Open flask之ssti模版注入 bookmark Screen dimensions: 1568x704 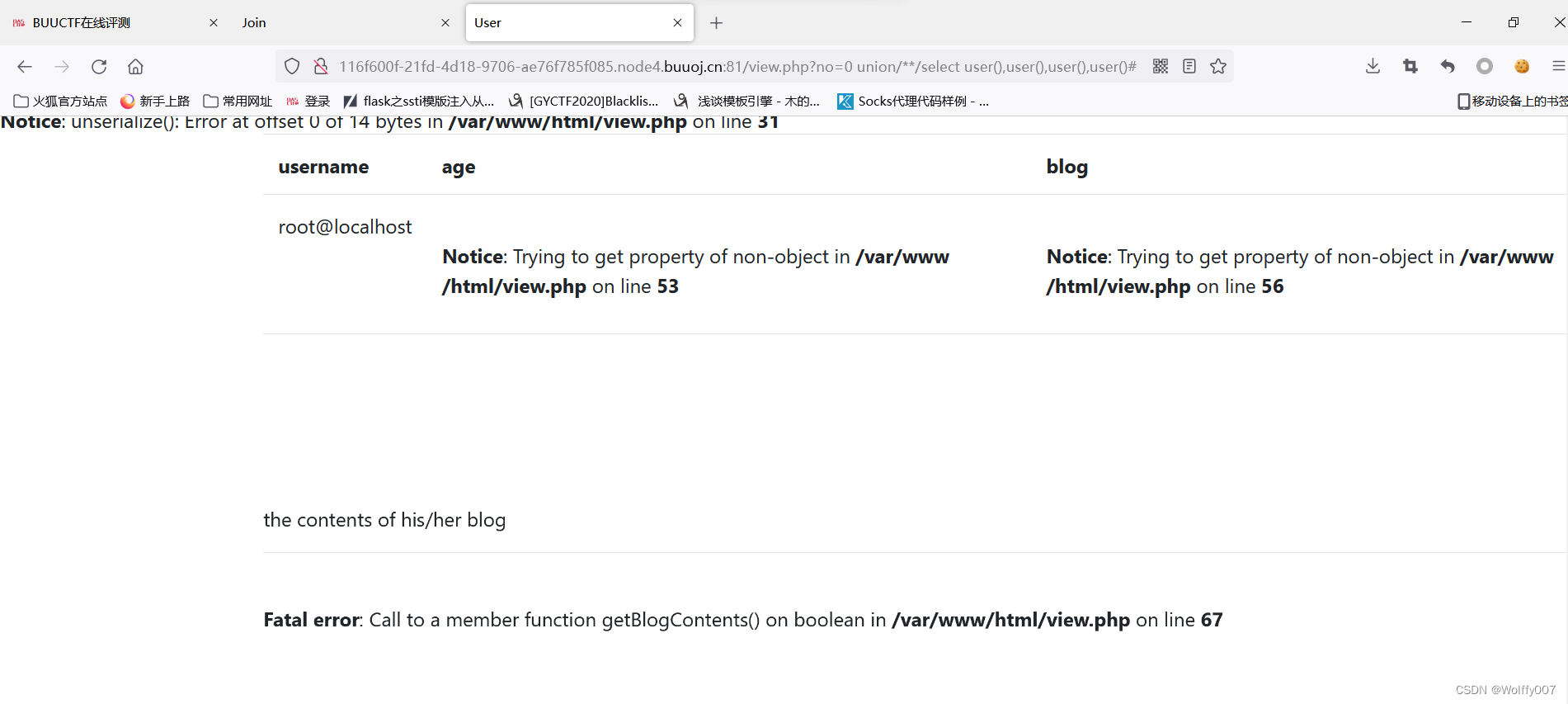point(419,102)
